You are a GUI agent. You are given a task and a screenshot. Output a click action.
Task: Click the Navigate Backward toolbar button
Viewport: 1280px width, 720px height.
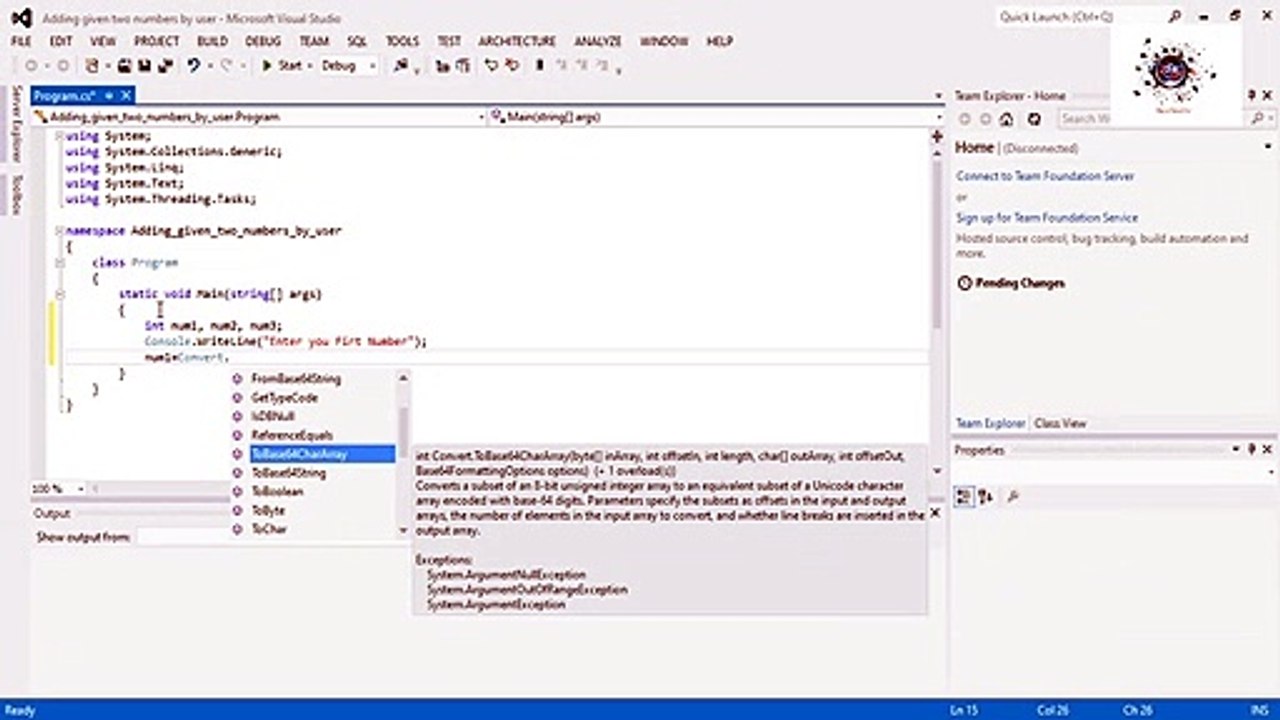coord(31,66)
